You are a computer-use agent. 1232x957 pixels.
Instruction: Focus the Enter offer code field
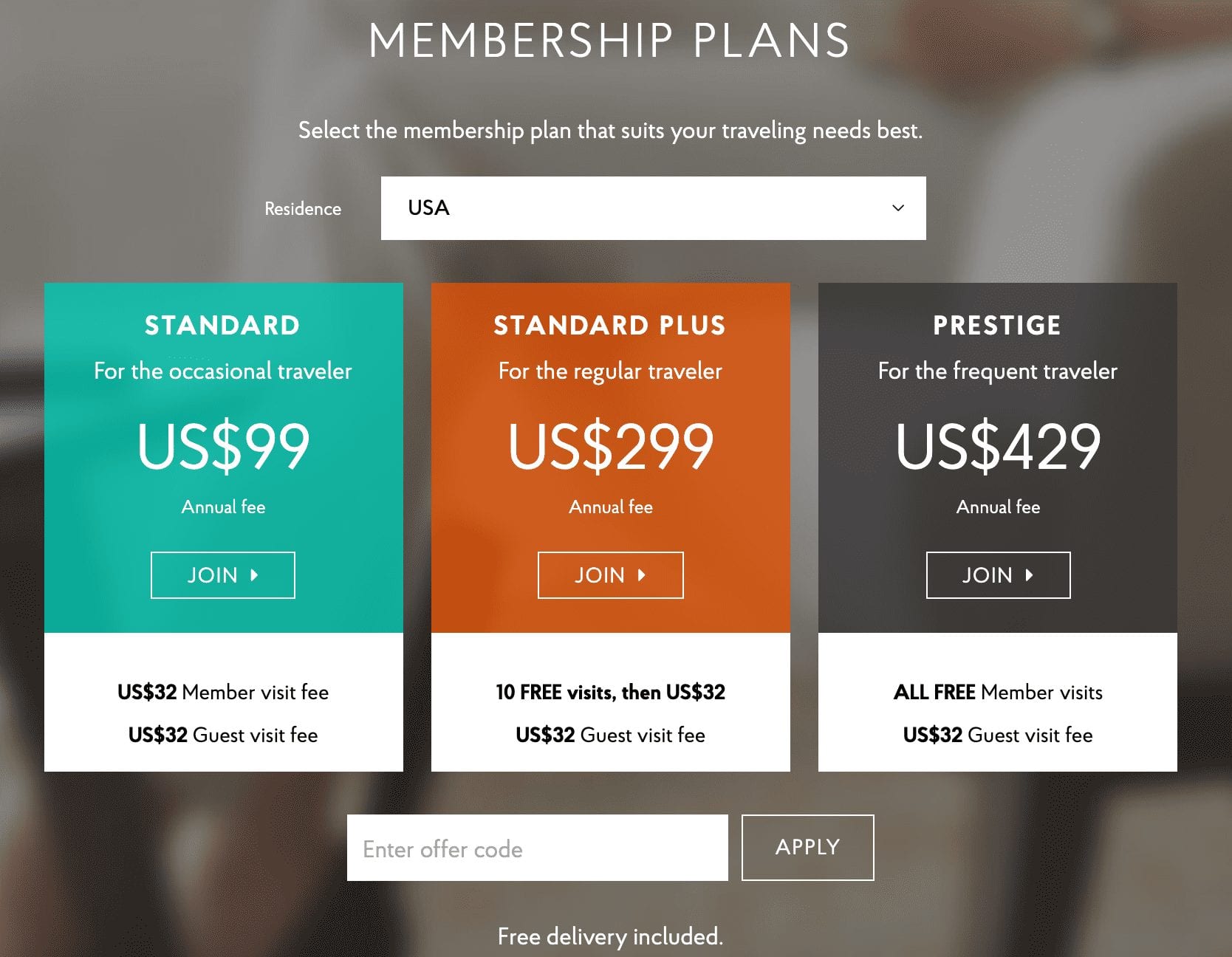537,848
